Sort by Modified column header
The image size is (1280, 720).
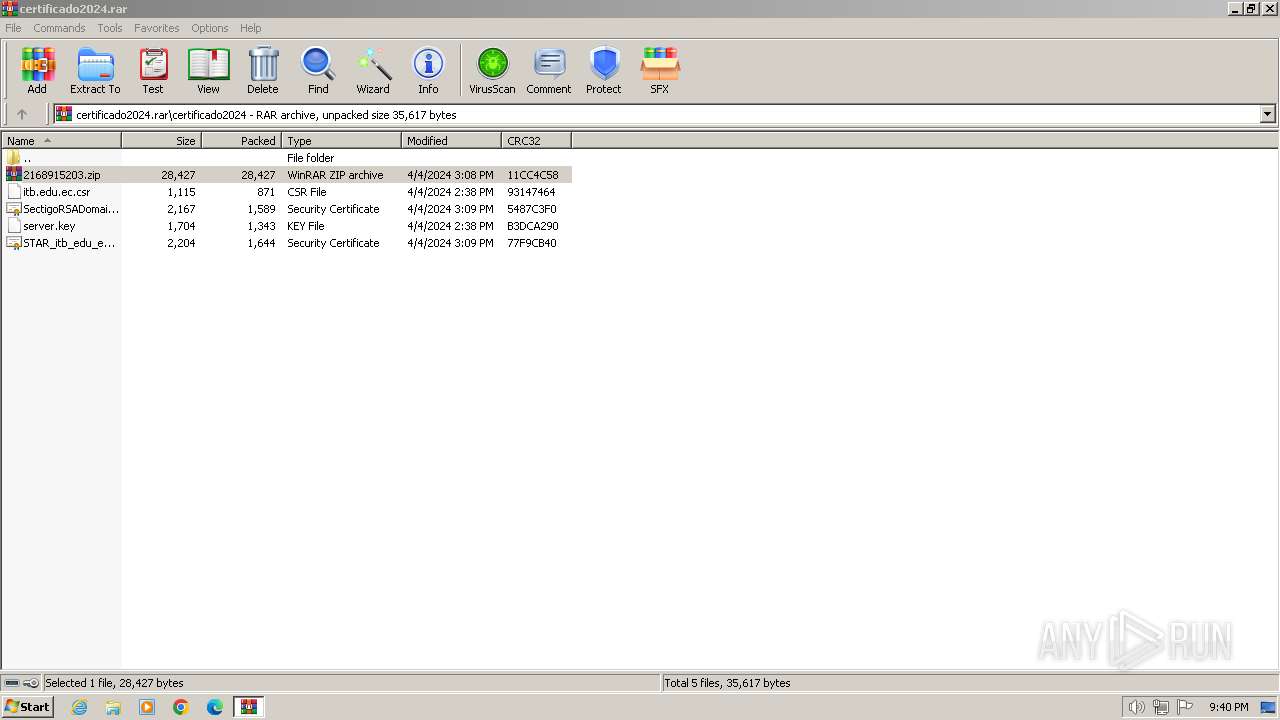coord(452,141)
